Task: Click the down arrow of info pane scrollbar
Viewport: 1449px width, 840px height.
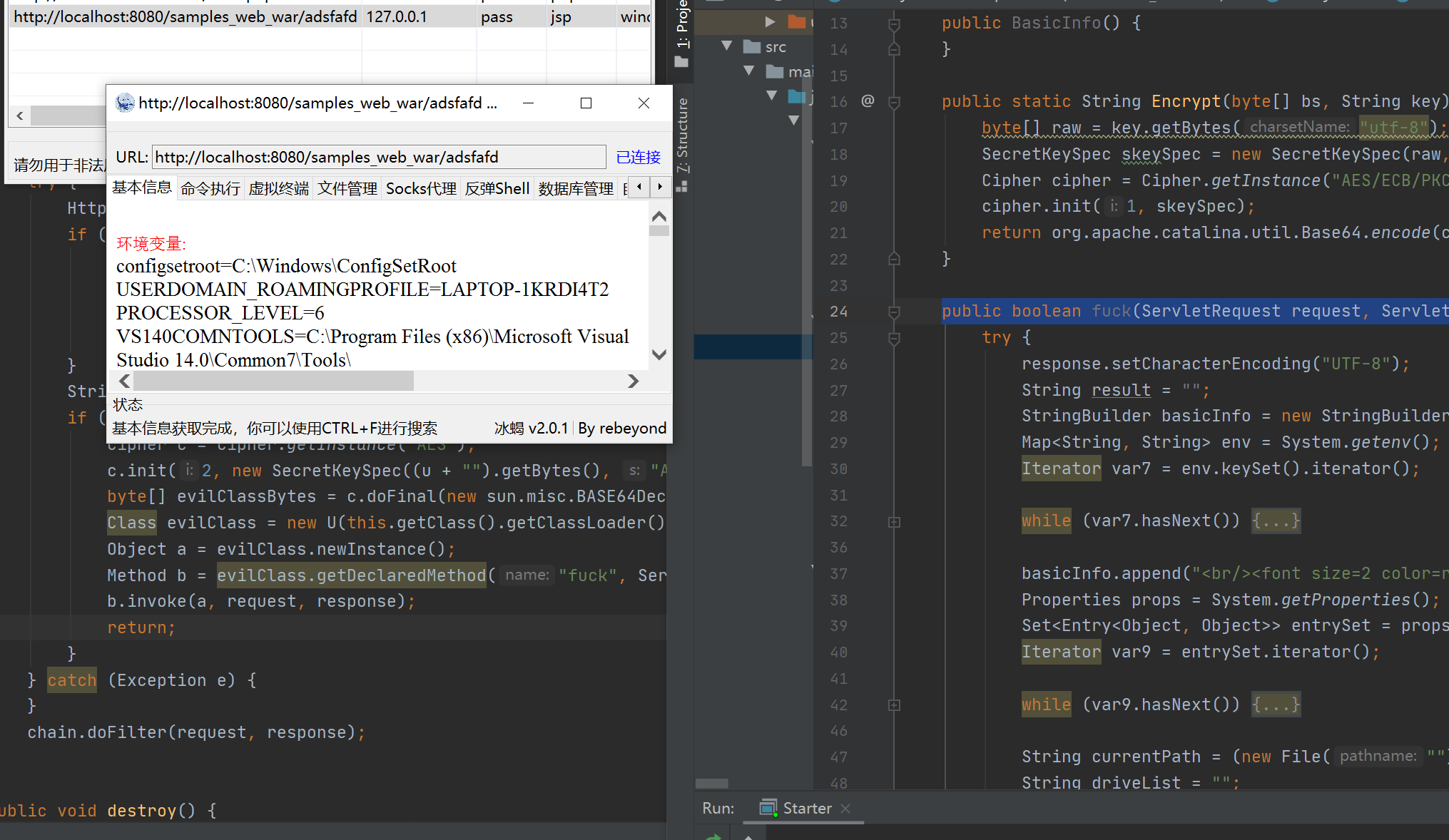Action: click(659, 354)
